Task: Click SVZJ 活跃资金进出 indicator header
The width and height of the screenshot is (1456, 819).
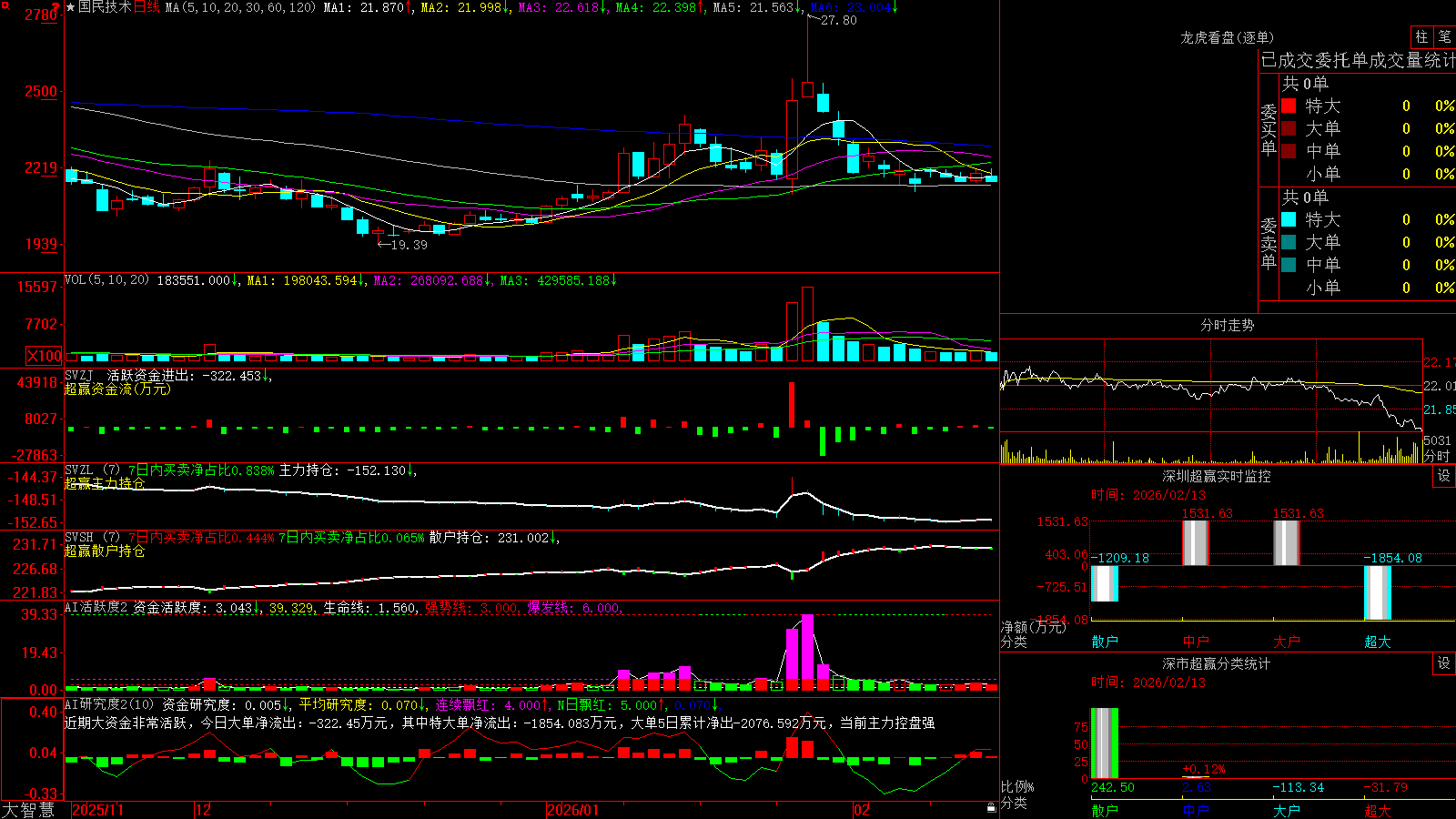Action: 168,375
